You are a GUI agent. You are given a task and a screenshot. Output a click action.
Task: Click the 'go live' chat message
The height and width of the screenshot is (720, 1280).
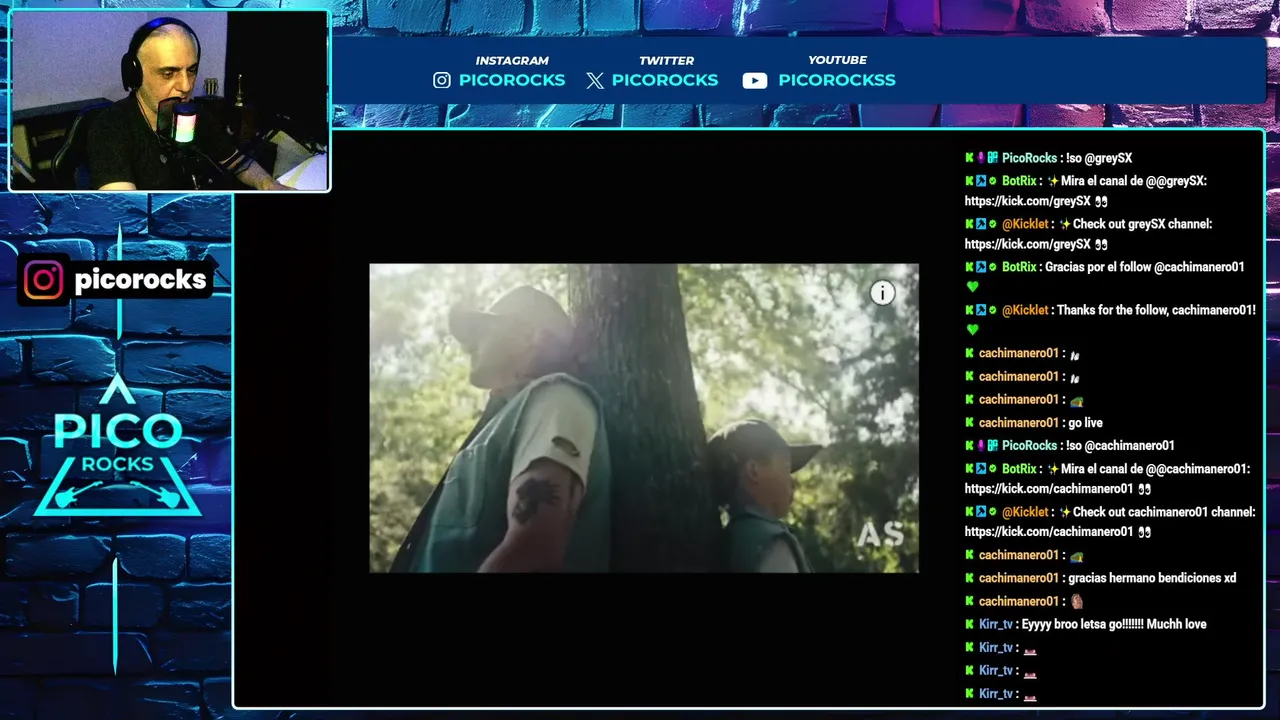[1085, 423]
